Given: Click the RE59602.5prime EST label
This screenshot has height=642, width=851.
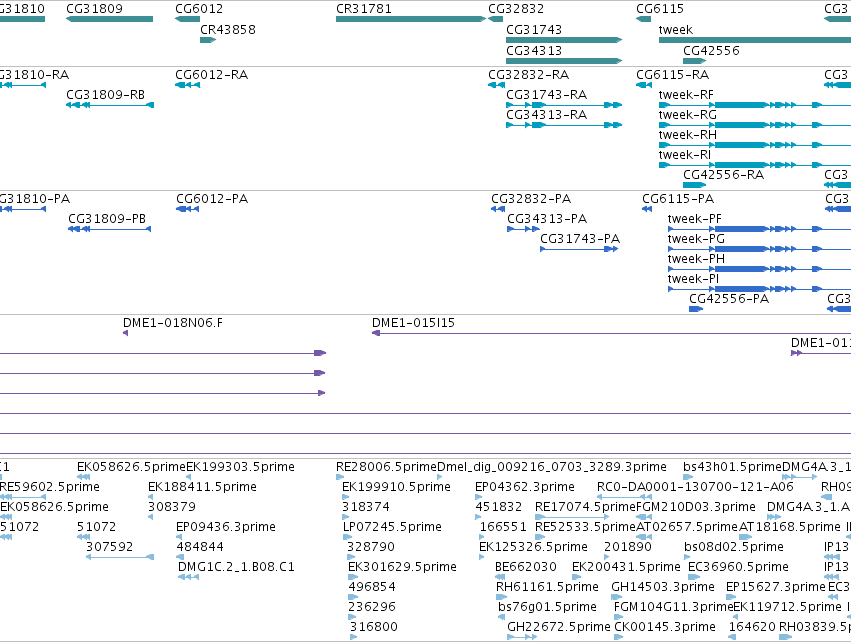Looking at the screenshot, I should [x=49, y=487].
